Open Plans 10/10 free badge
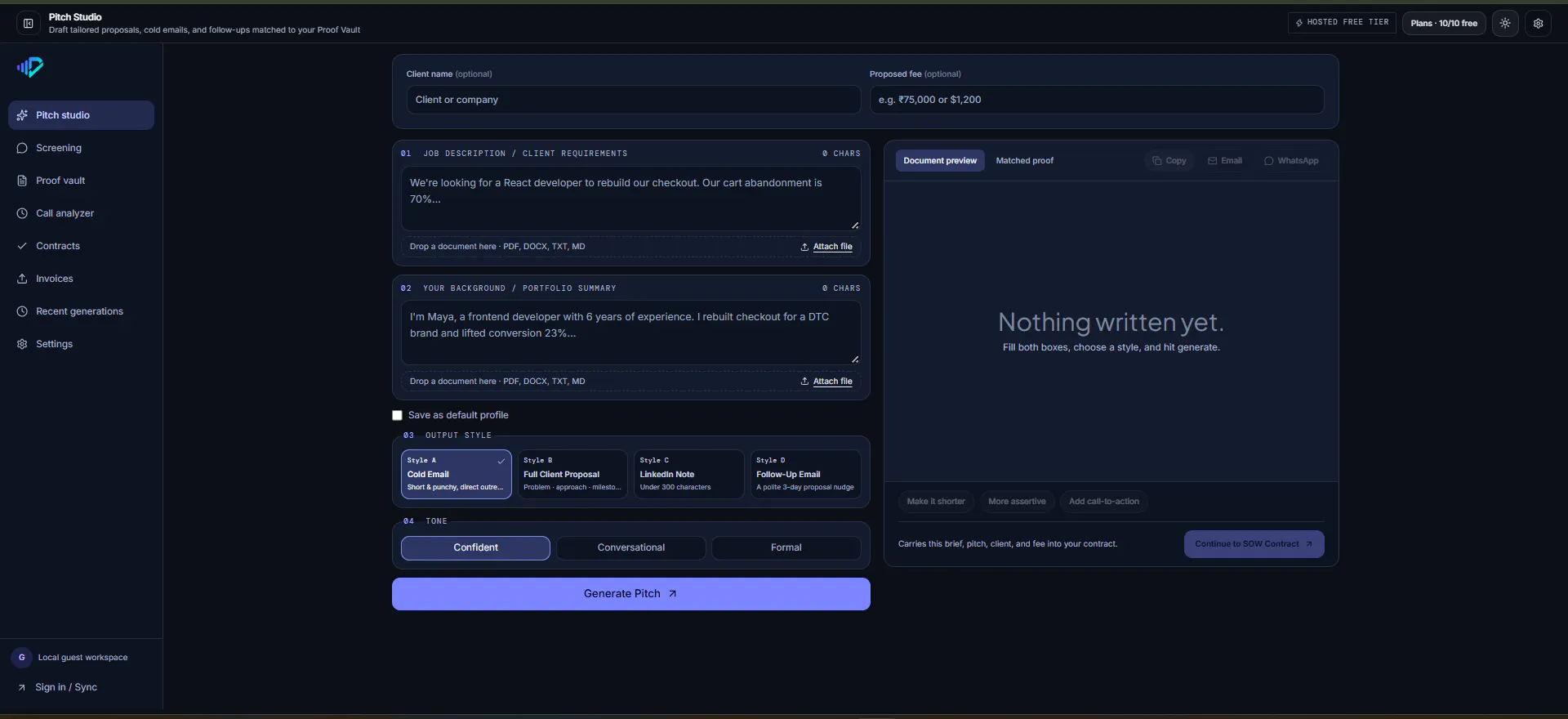This screenshot has height=719, width=1568. (x=1444, y=24)
